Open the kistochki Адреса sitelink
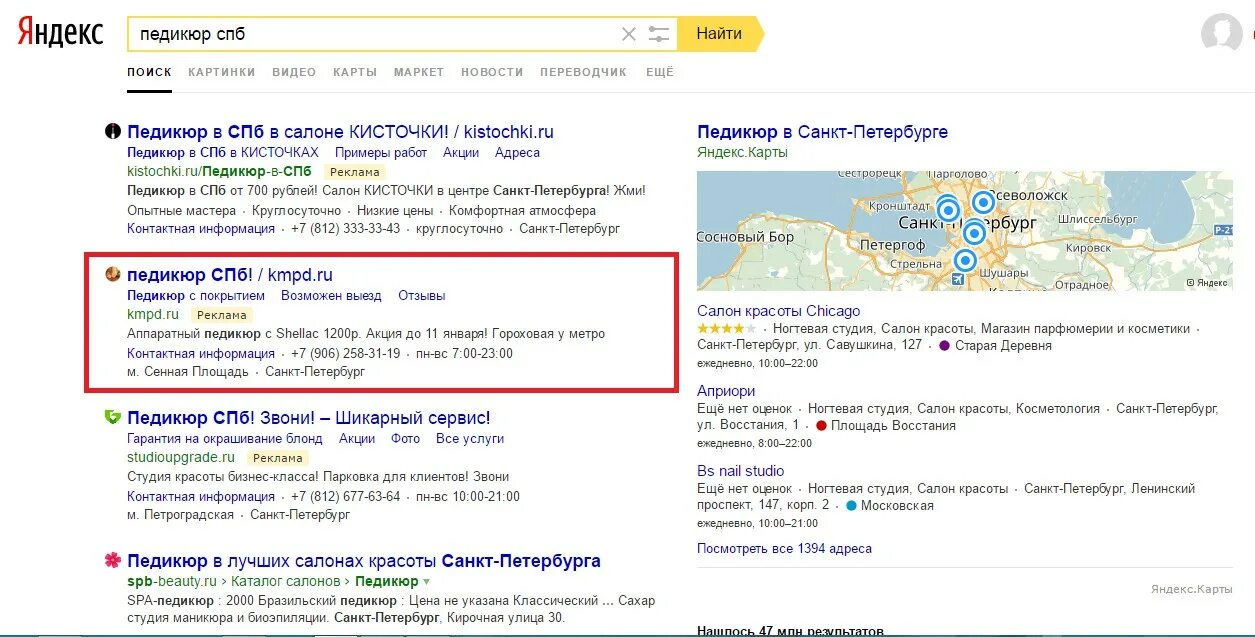Viewport: 1255px width, 637px height. tap(517, 153)
